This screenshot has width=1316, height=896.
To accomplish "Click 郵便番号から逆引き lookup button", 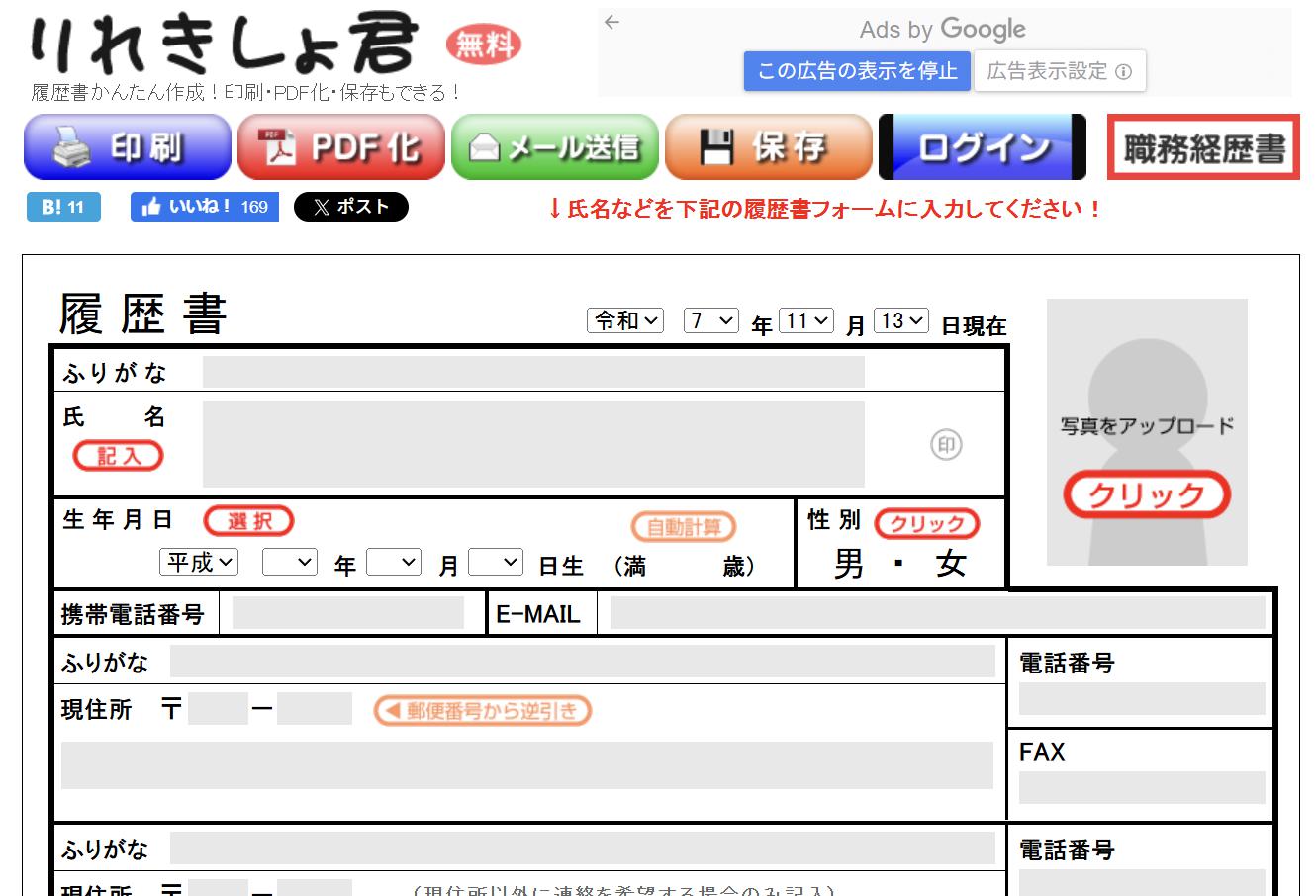I will point(482,710).
